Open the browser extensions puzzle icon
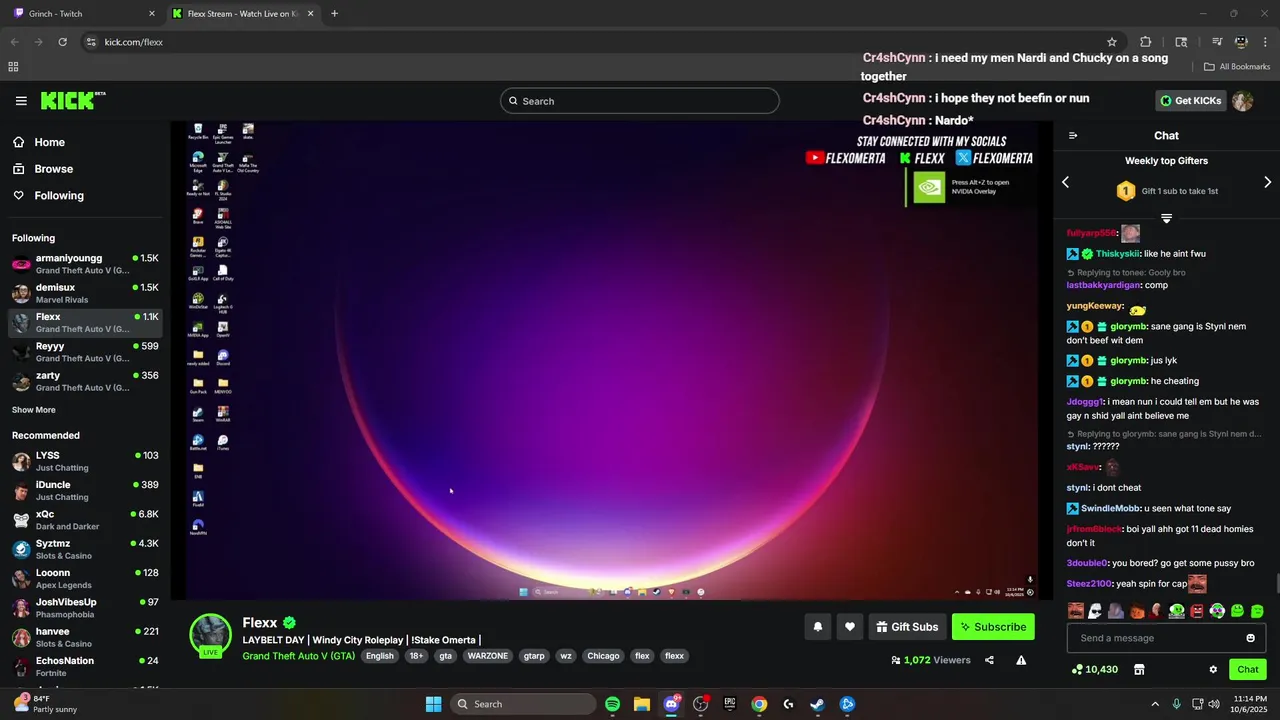The height and width of the screenshot is (720, 1280). (x=1146, y=42)
